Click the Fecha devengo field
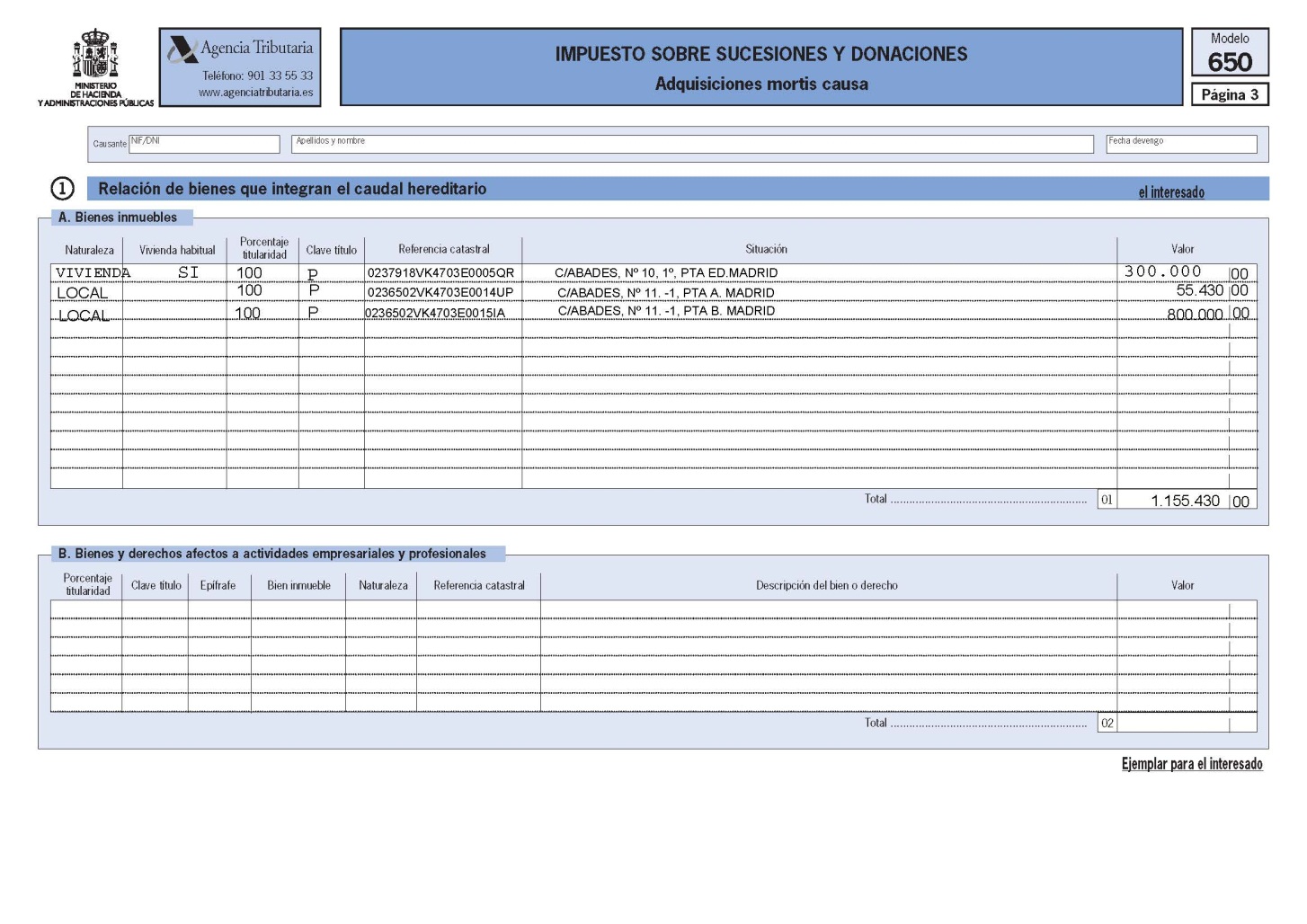Screen dimensions: 1307x924 1180,144
